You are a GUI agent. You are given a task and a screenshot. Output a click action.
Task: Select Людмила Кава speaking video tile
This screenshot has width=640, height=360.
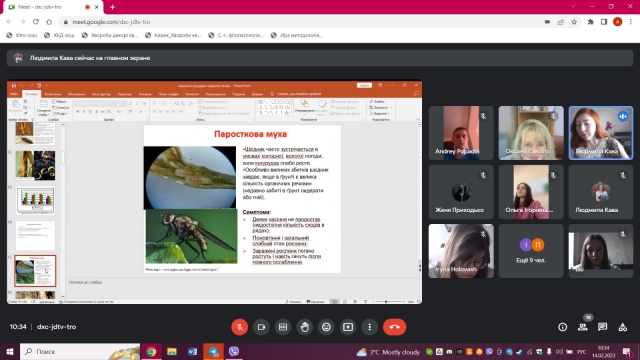(601, 133)
